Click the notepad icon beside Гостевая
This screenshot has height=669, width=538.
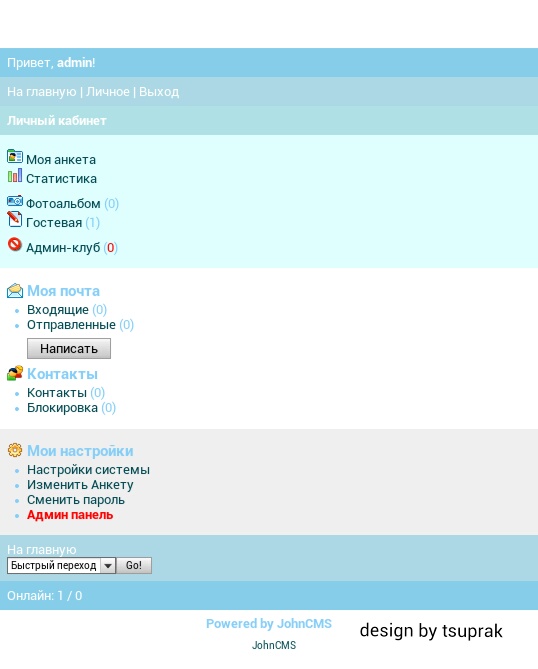(15, 219)
